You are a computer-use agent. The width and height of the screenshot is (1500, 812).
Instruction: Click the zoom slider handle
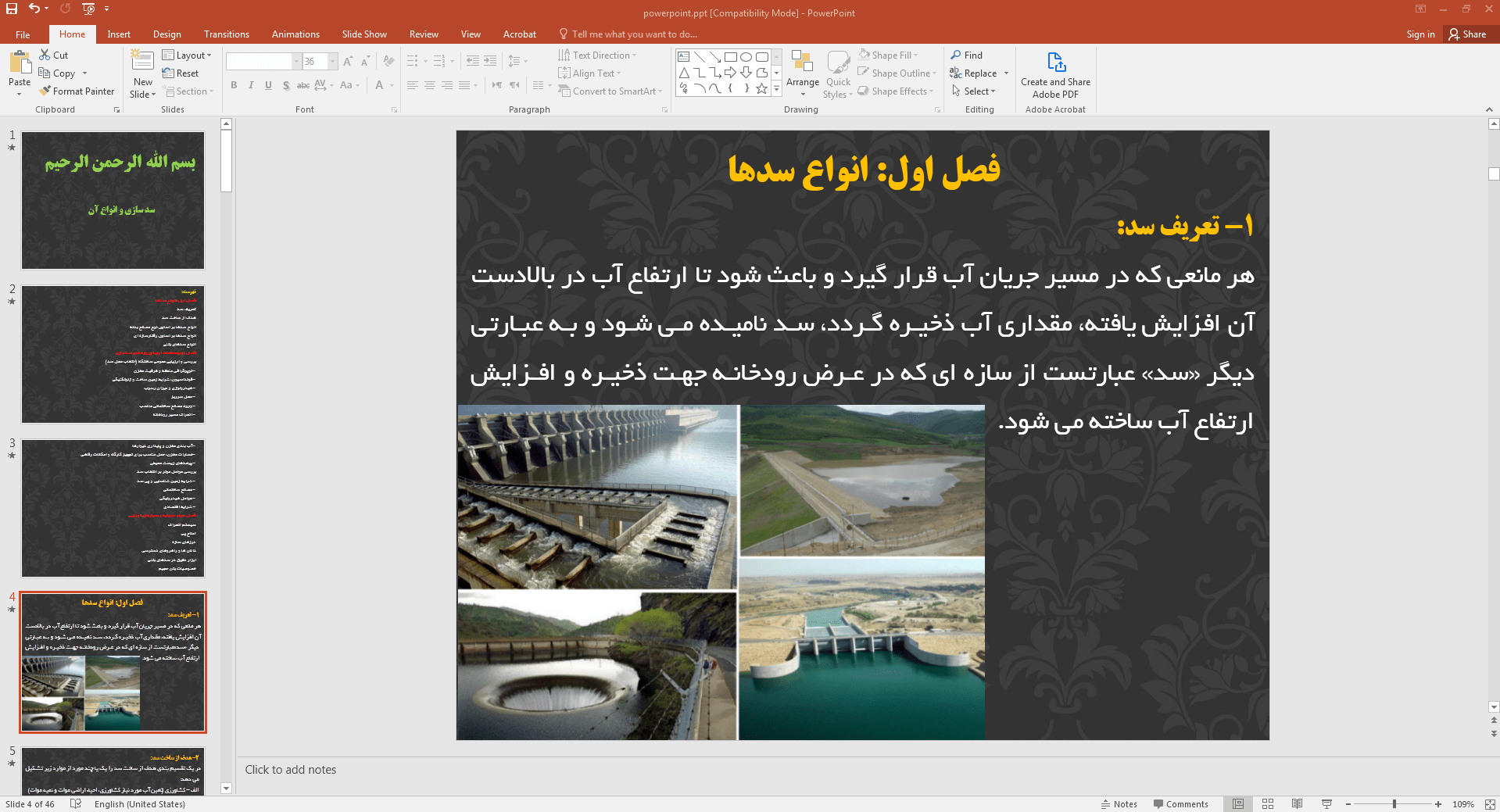click(x=1394, y=804)
